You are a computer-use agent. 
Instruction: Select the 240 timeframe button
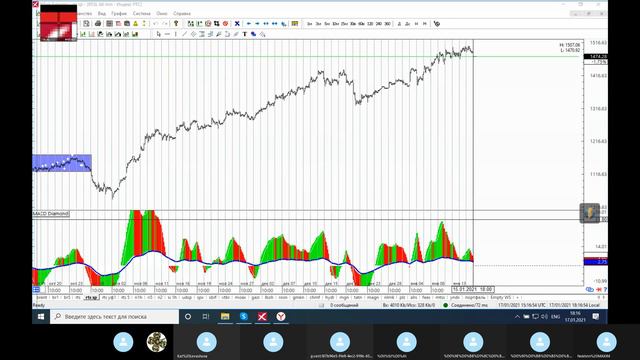[x=379, y=24]
